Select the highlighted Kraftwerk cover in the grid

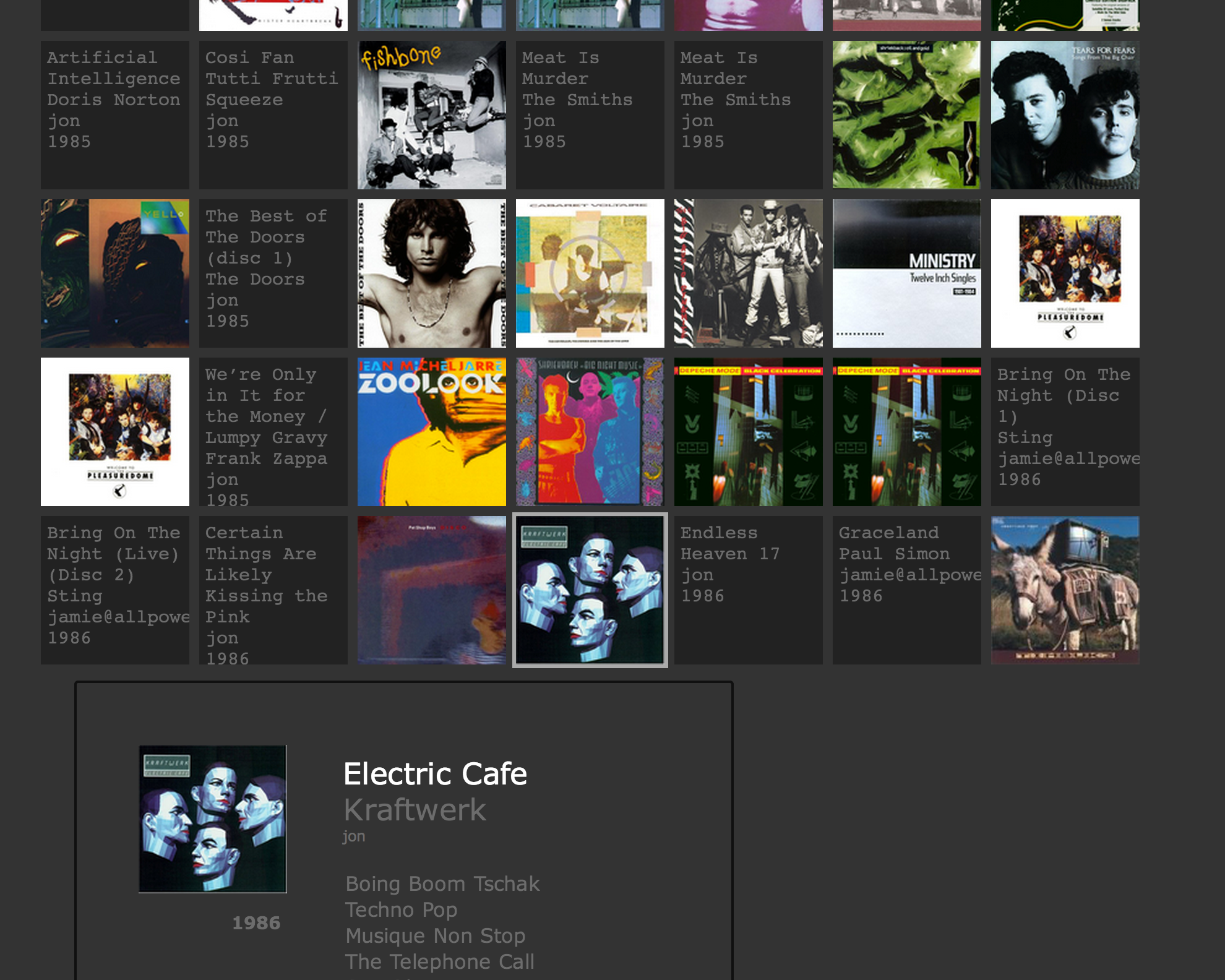point(590,590)
